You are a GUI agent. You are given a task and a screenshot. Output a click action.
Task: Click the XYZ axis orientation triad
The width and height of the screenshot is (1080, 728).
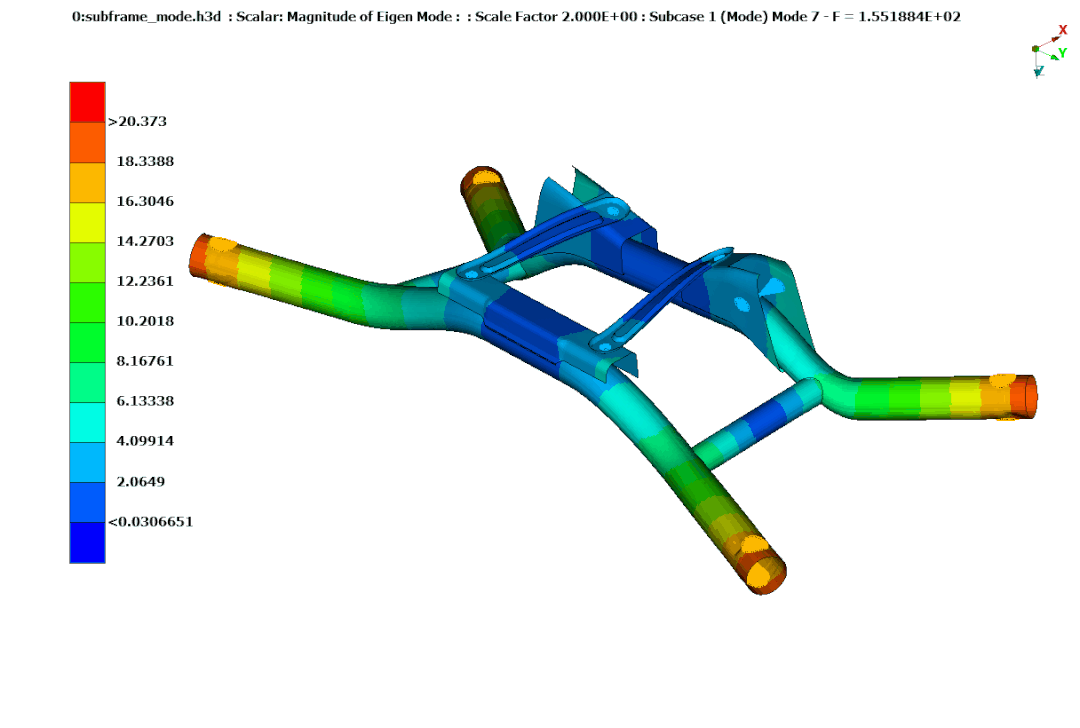tap(1050, 52)
